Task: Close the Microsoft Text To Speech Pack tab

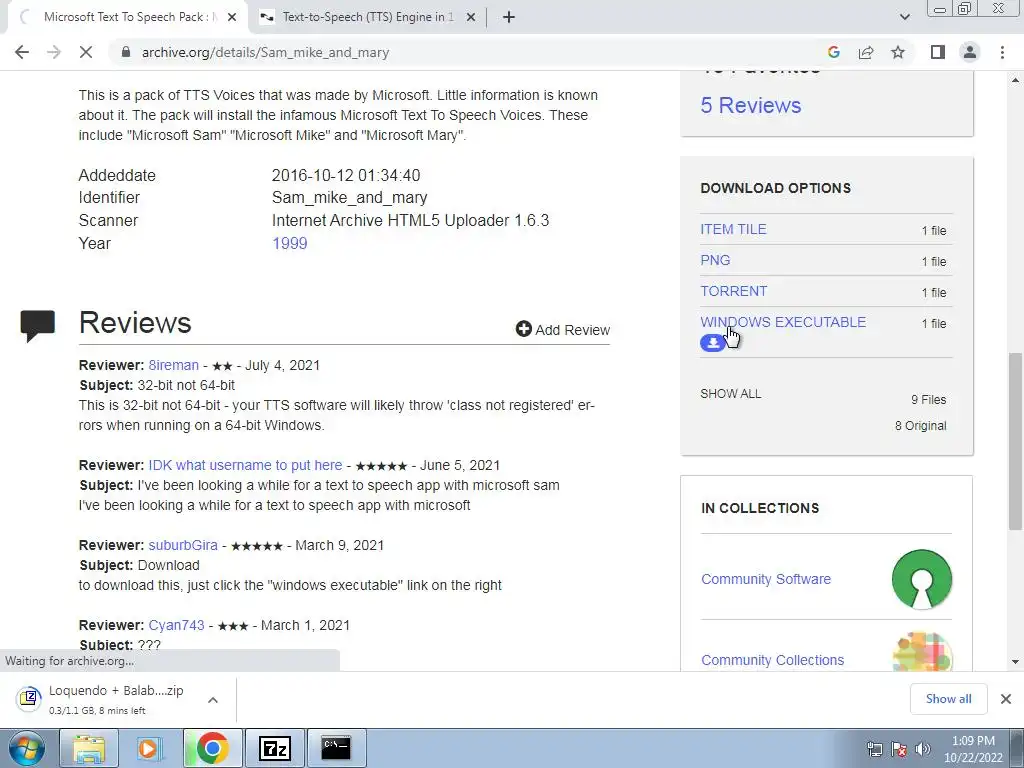Action: click(232, 17)
